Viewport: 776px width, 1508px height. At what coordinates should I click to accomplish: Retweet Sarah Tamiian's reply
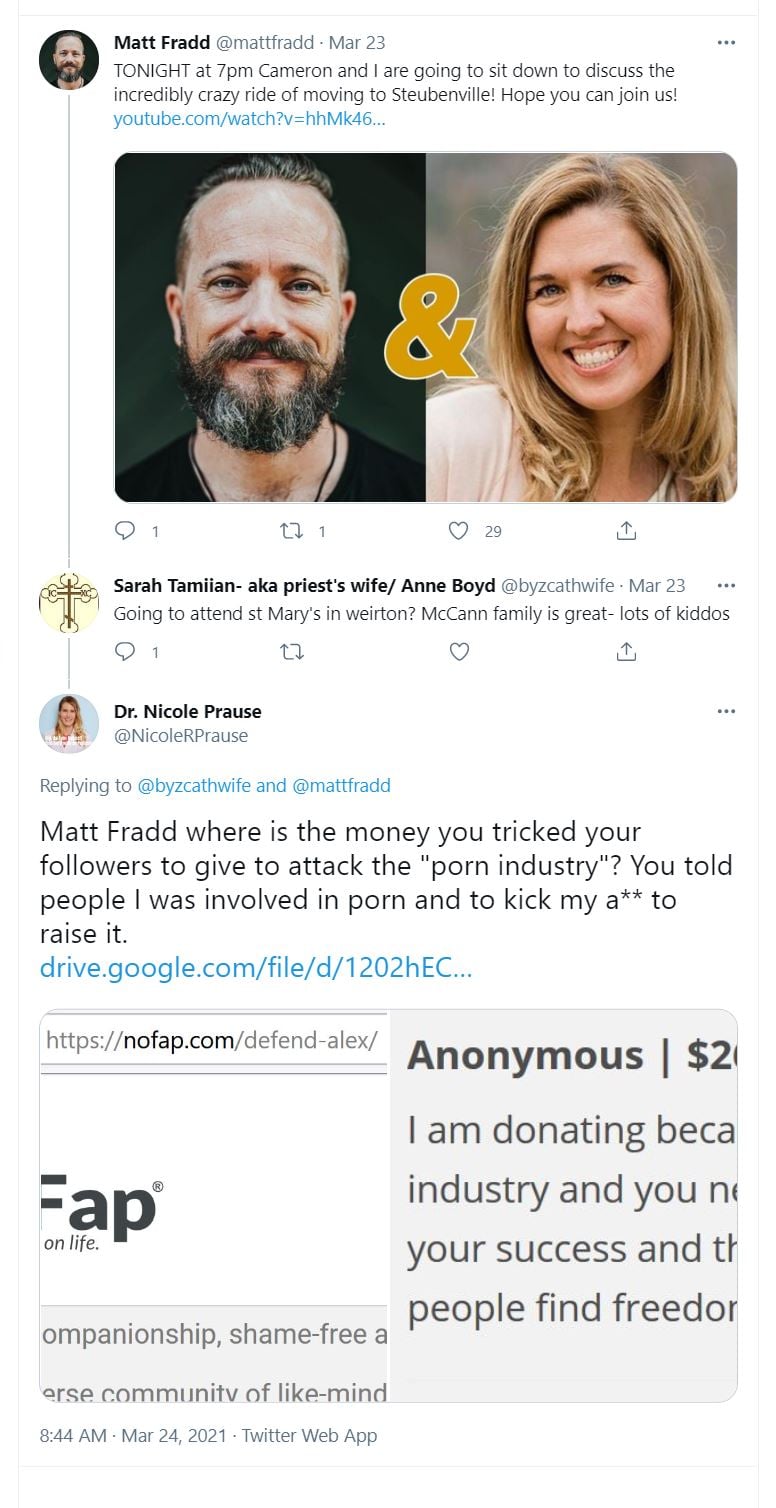[293, 652]
